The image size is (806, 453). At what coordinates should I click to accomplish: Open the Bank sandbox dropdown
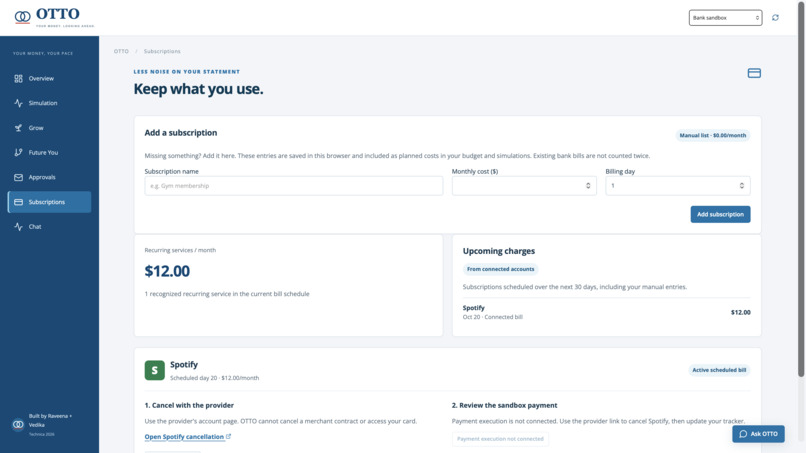(725, 18)
